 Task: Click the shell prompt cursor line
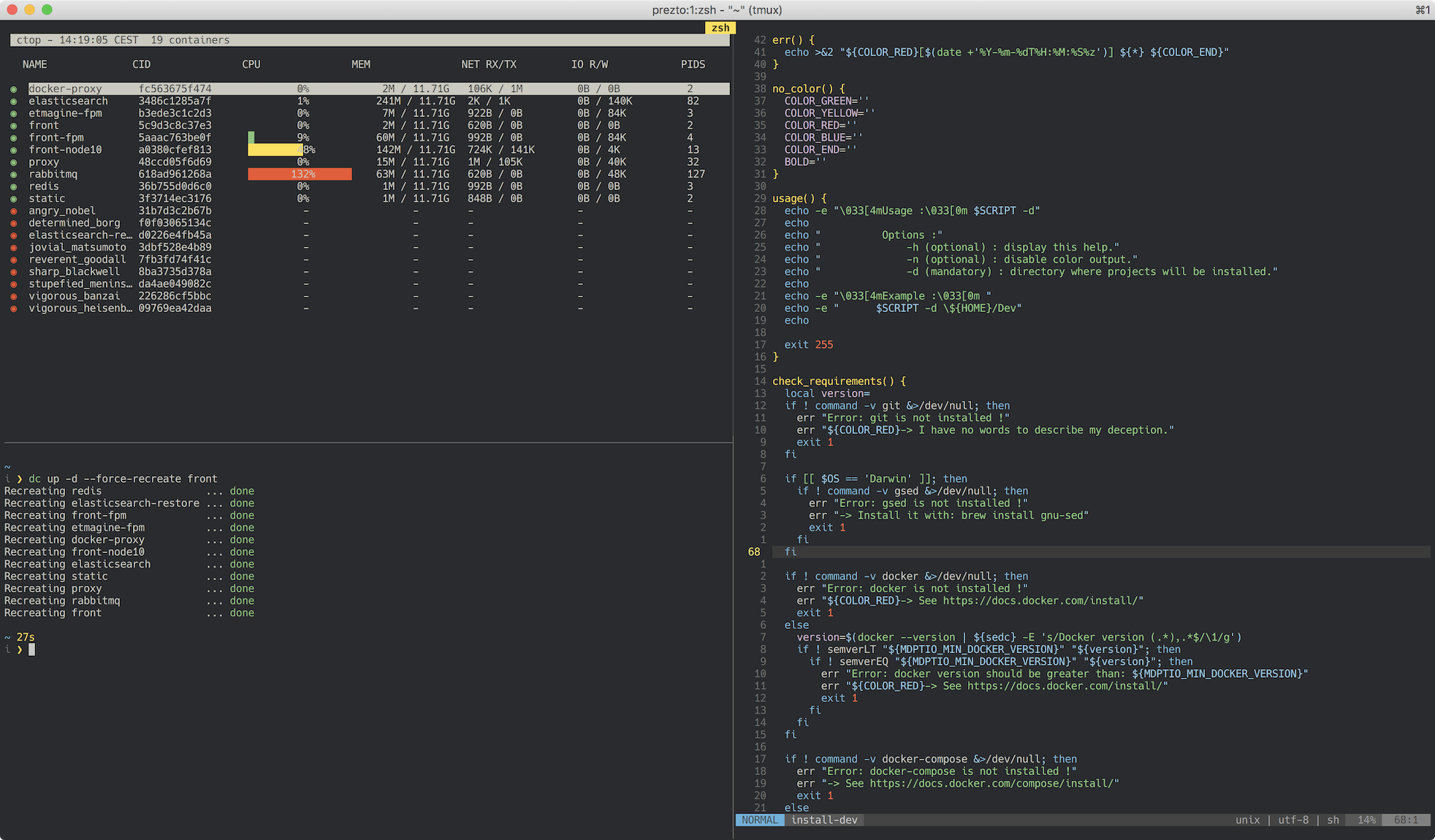click(31, 649)
